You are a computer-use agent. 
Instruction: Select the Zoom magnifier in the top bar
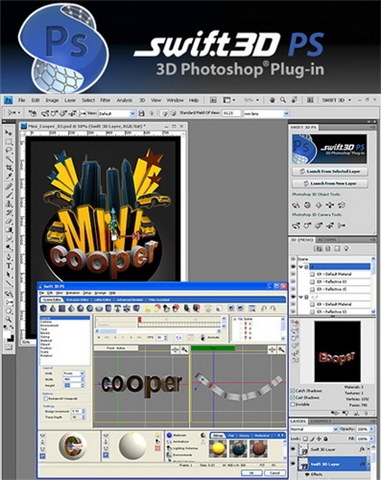283,100
